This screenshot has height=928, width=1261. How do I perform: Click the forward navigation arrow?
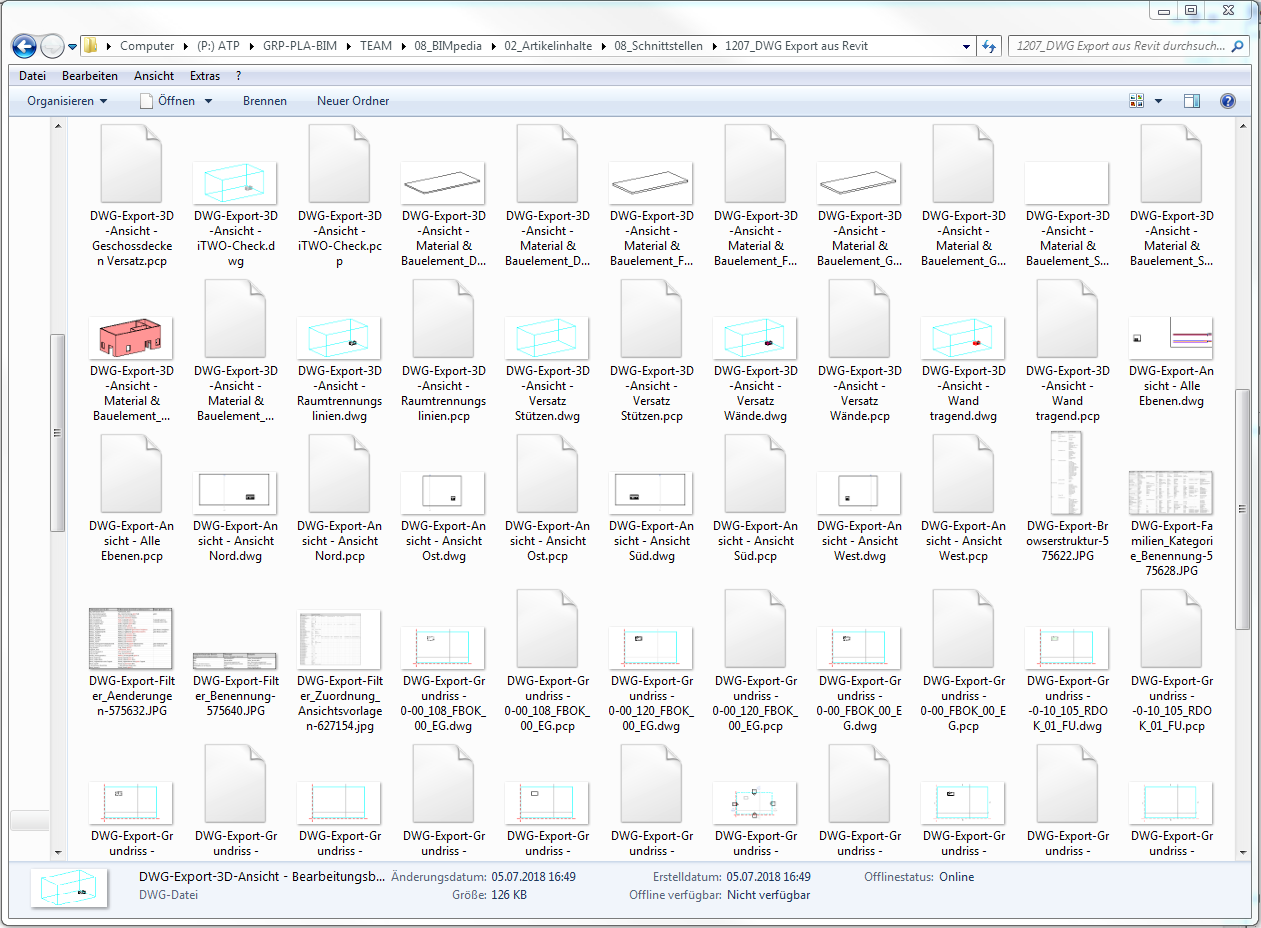[x=50, y=46]
